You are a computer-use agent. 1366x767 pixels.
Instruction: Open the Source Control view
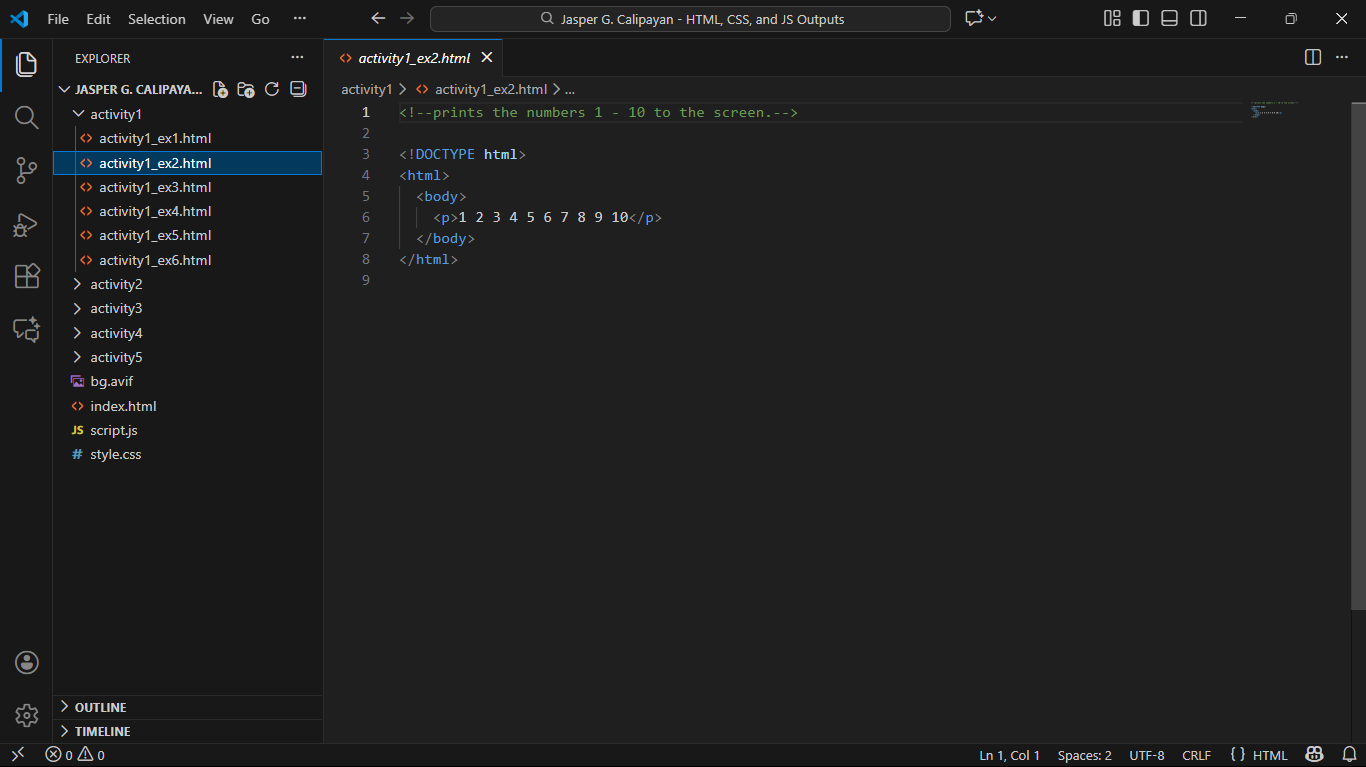click(x=27, y=171)
